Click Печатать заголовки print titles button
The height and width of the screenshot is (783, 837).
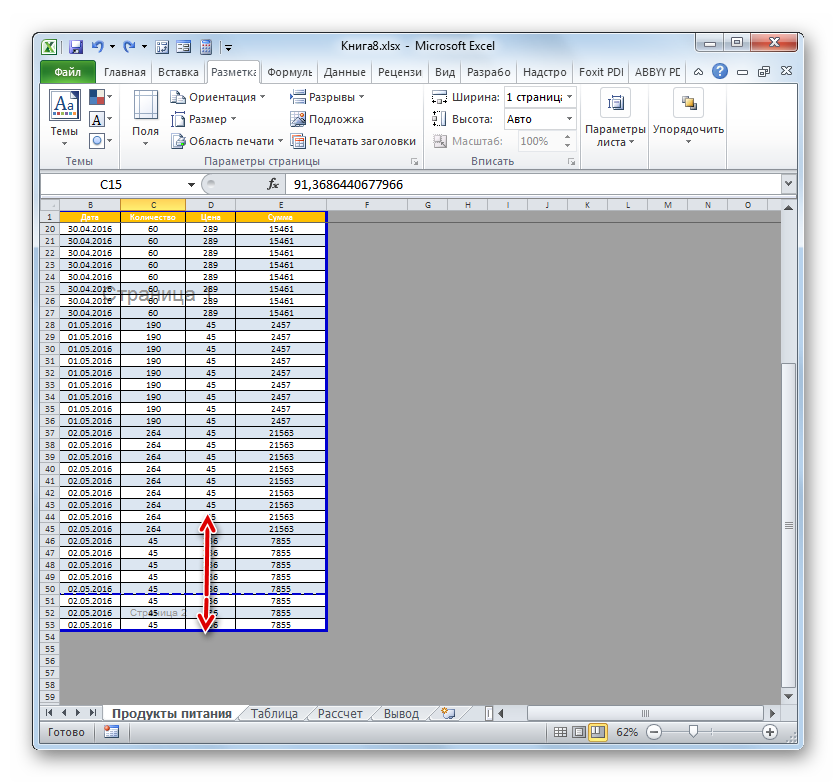click(353, 141)
